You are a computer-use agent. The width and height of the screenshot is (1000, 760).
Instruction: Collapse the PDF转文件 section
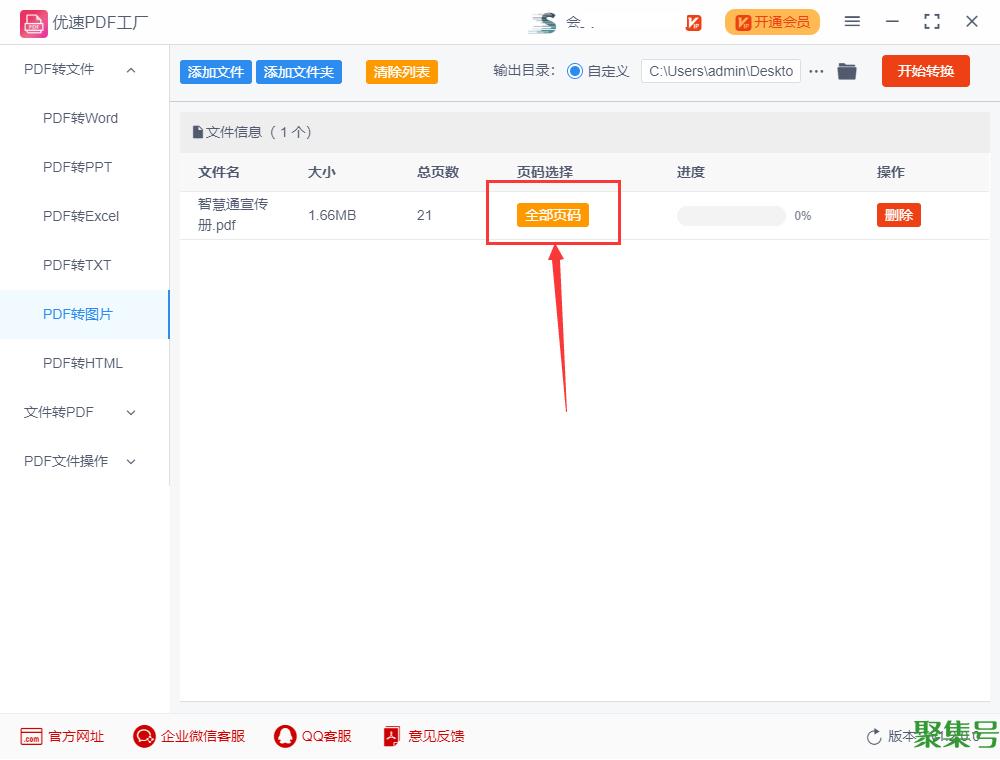131,69
